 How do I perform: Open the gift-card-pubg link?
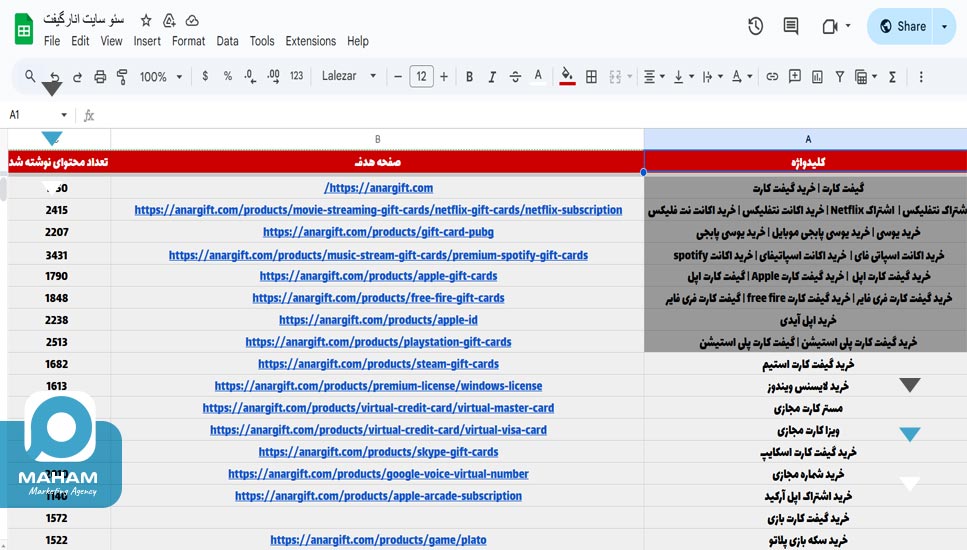(x=378, y=232)
